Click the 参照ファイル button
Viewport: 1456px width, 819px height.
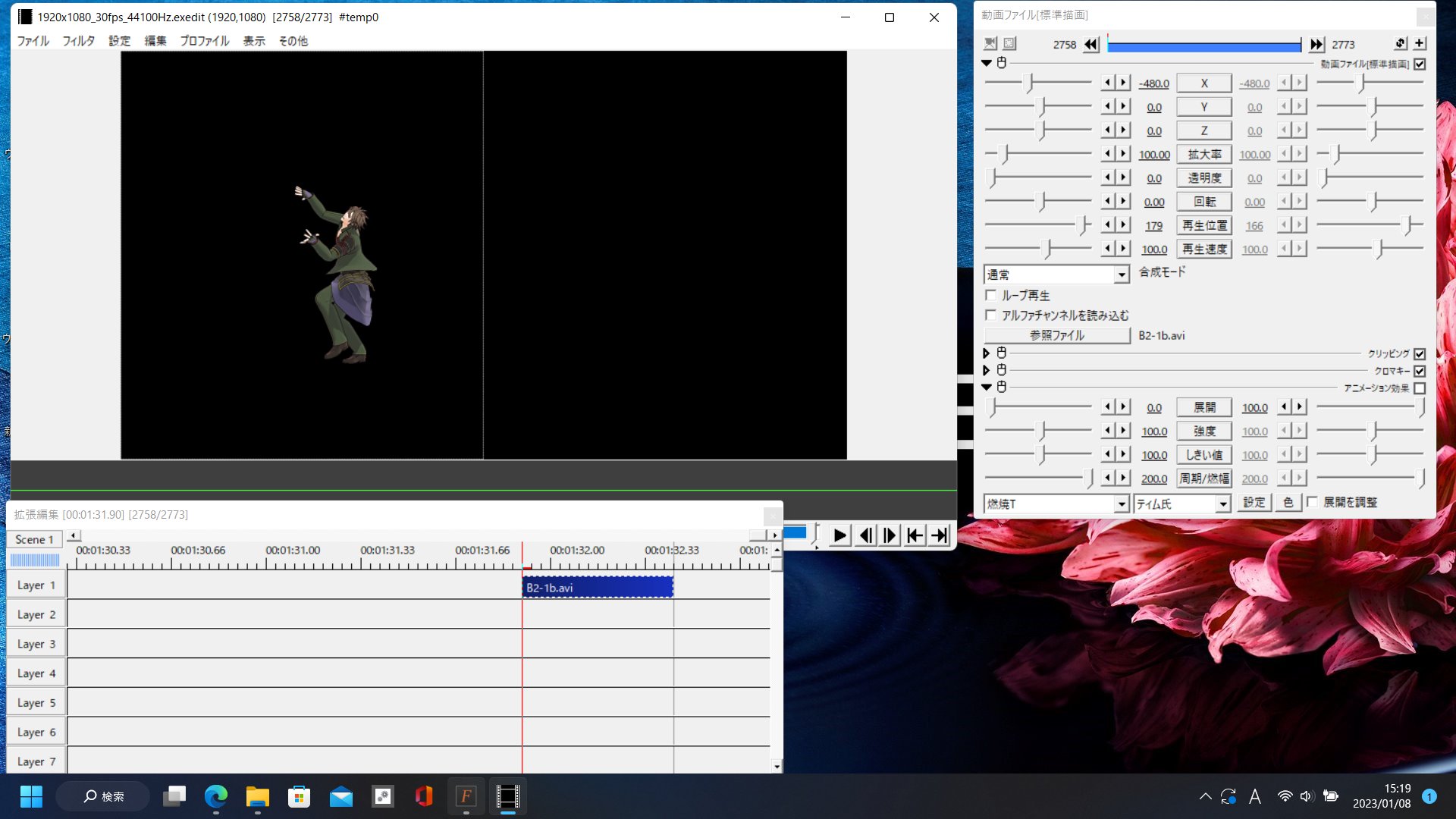click(1056, 335)
